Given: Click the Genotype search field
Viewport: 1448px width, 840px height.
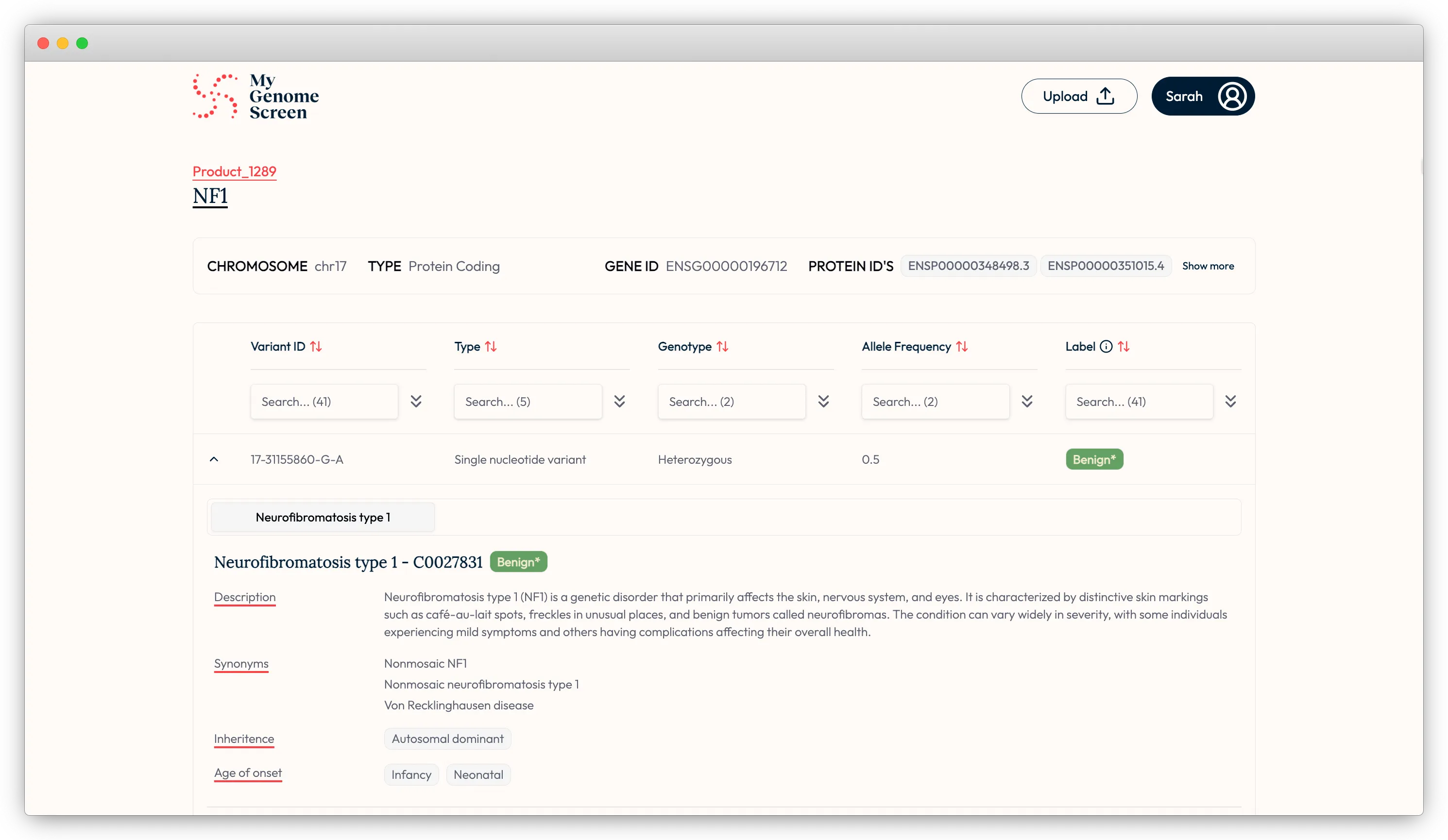Looking at the screenshot, I should pos(731,402).
